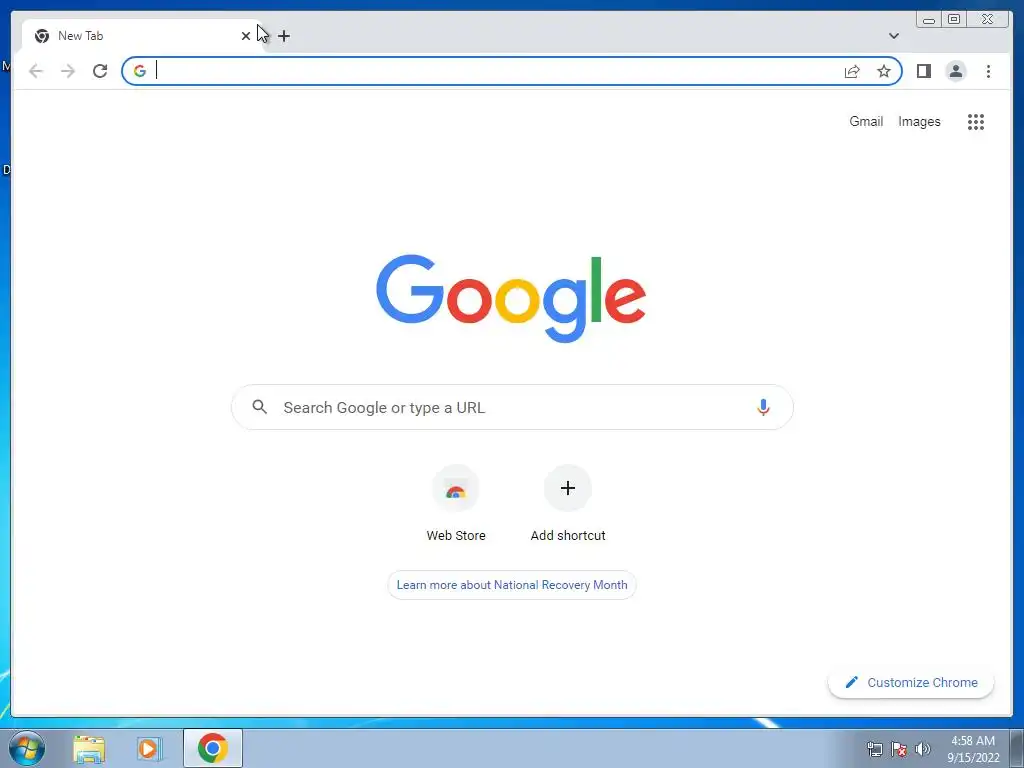Expand the tab search chevron

click(894, 36)
